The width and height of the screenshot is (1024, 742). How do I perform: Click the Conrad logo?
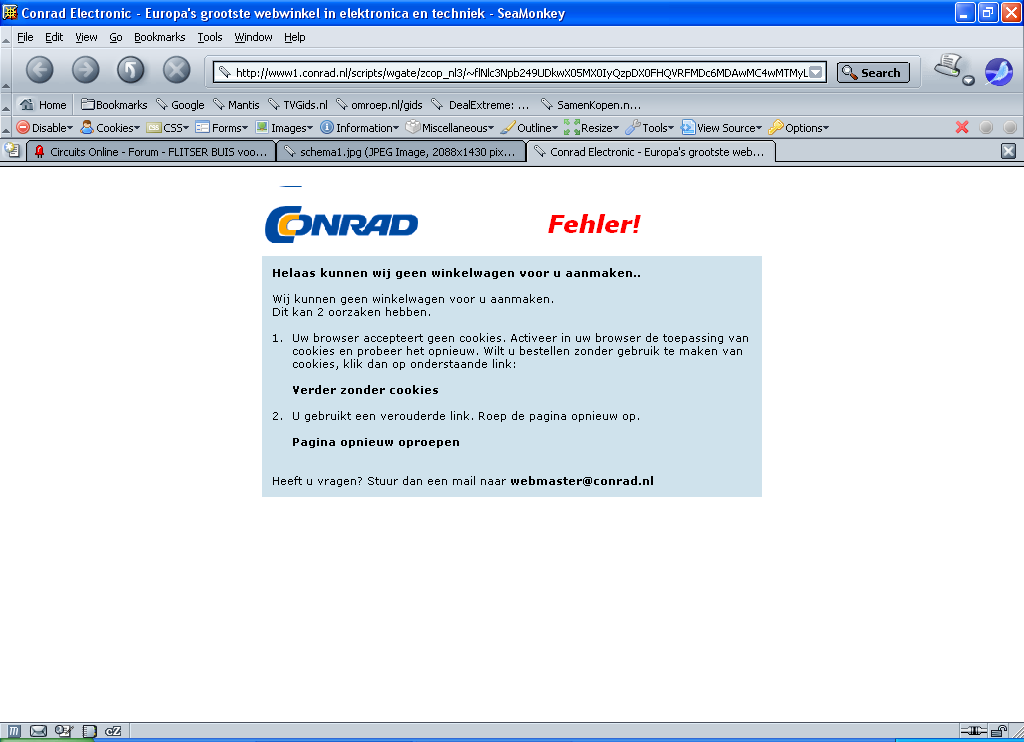click(342, 225)
